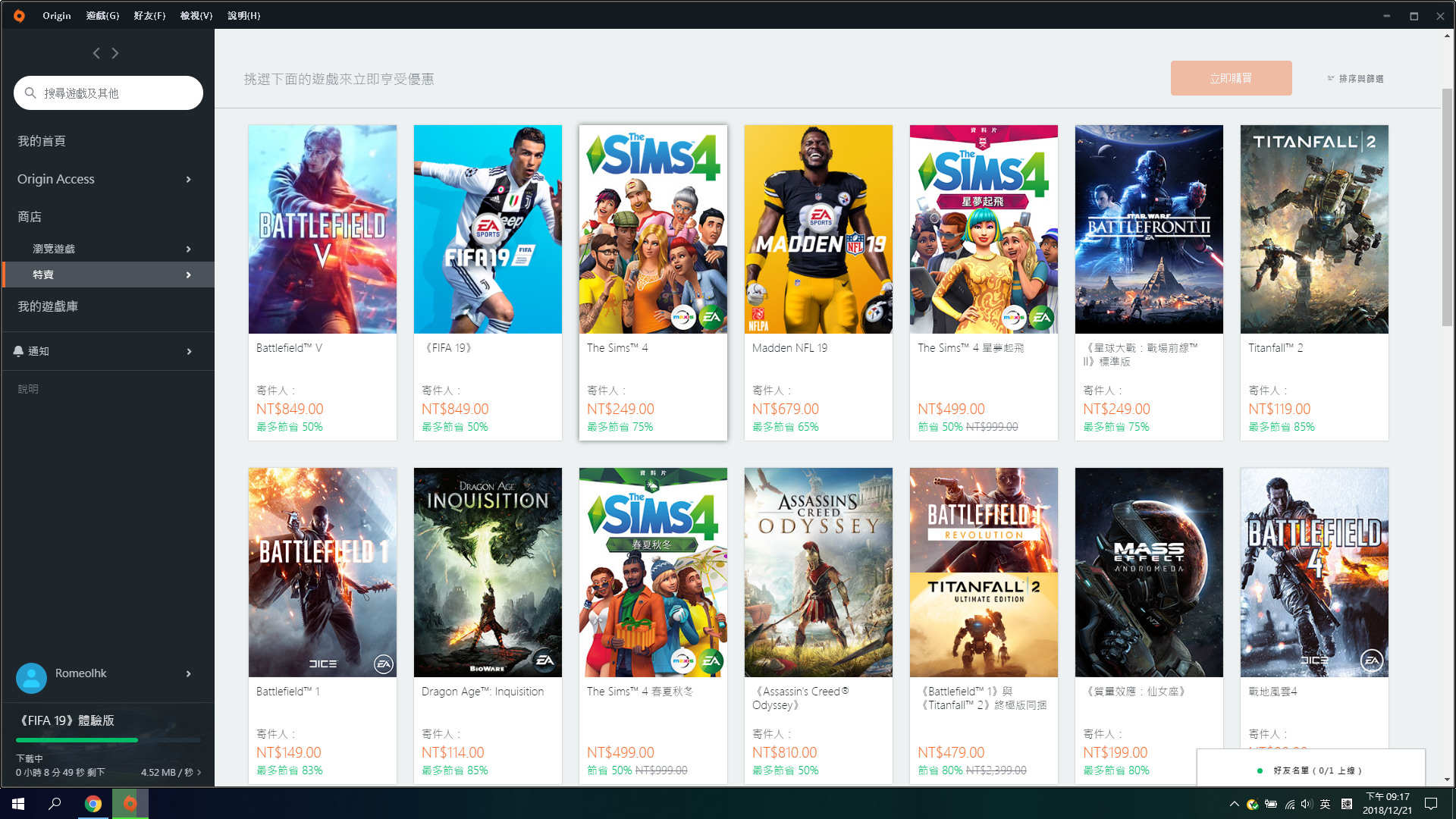Click the 立即購買 button
This screenshot has height=819, width=1456.
pyautogui.click(x=1231, y=78)
